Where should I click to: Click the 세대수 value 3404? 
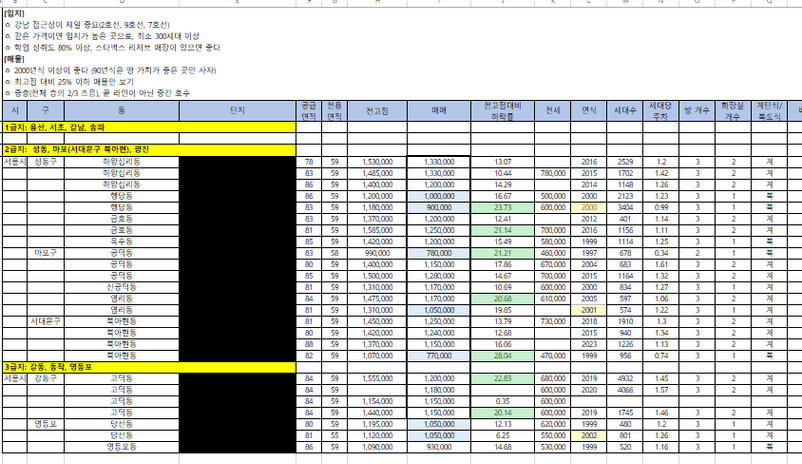point(625,208)
